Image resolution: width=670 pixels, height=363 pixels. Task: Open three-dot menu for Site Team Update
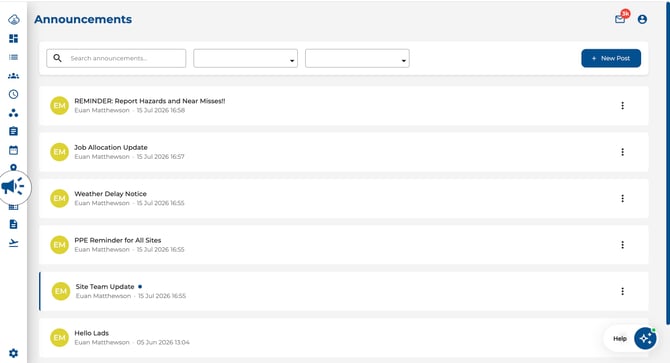tap(623, 291)
